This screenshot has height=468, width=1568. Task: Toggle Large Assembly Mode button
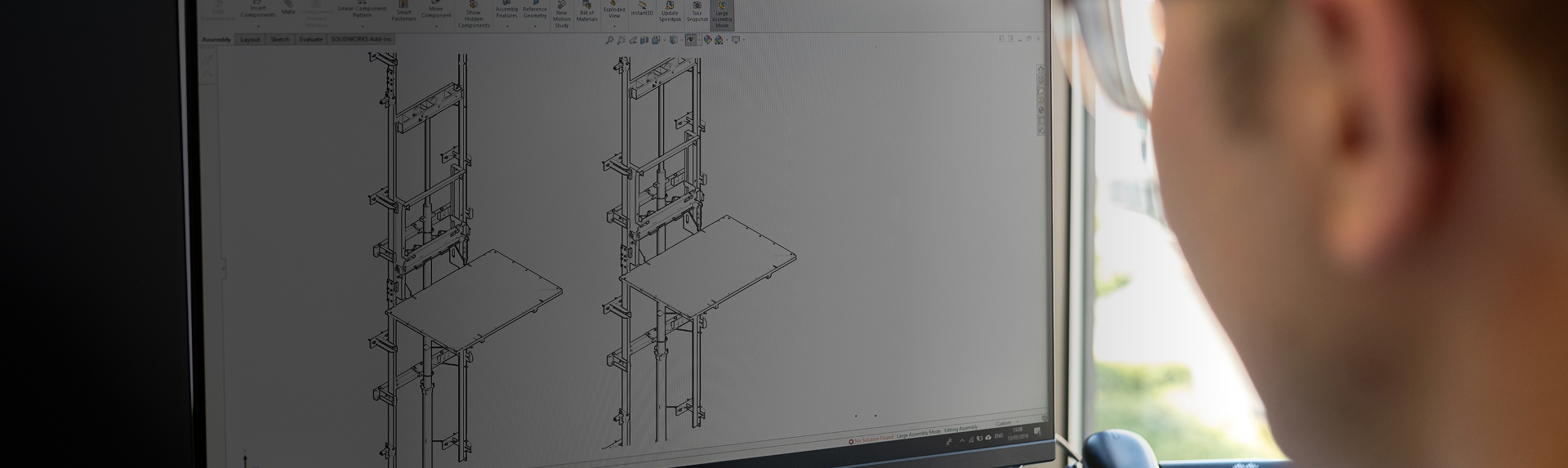[722, 15]
